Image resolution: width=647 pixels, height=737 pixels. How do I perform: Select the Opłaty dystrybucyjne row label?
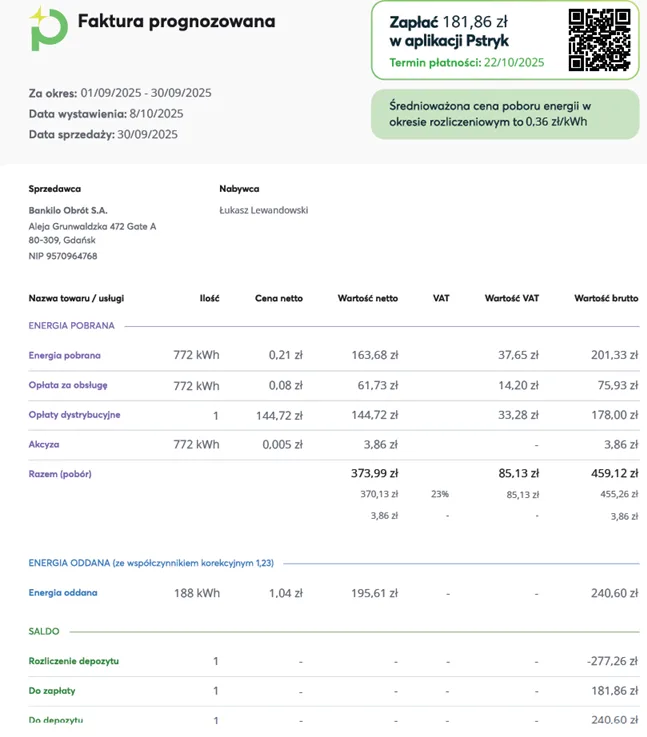pyautogui.click(x=75, y=415)
